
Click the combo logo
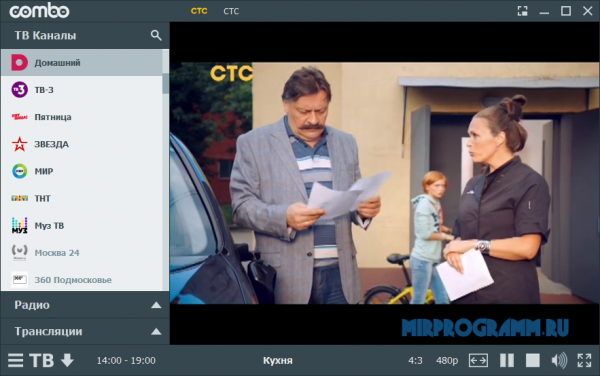tap(39, 11)
